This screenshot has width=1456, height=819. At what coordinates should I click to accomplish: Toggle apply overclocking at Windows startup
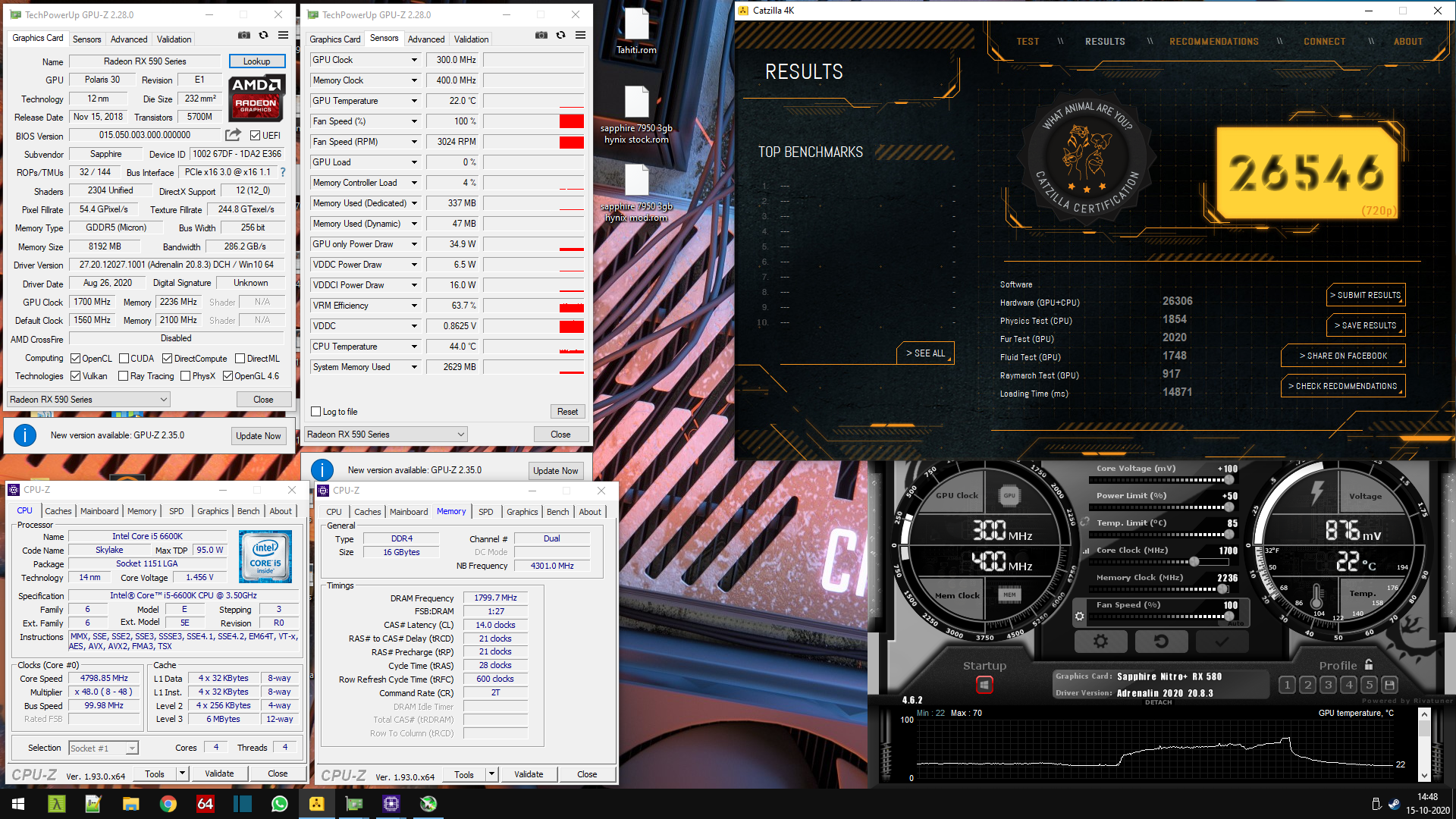point(984,685)
